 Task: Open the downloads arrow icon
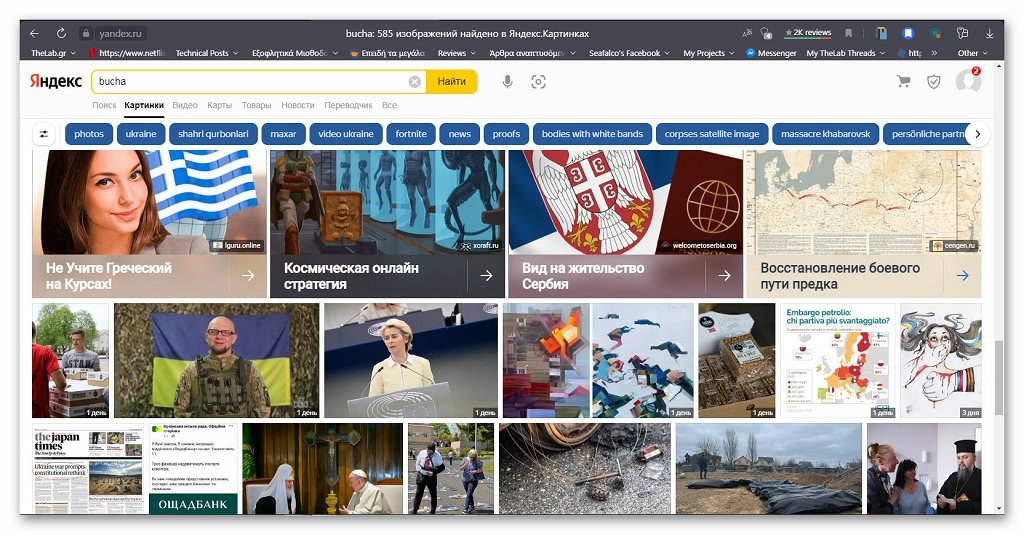pos(989,33)
